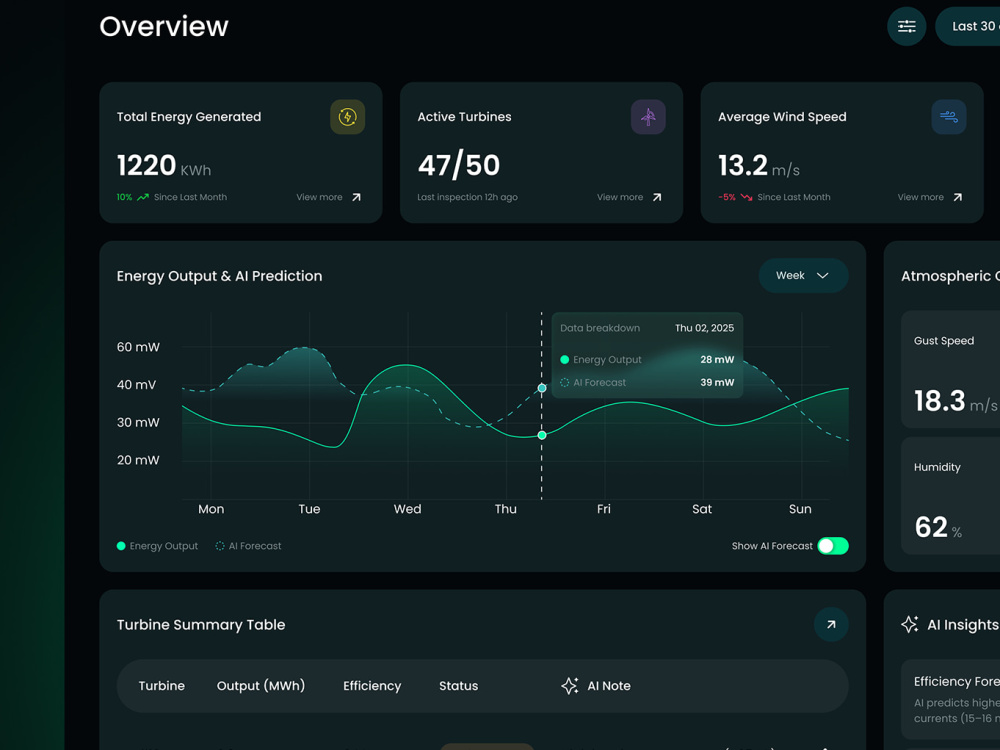Click 'Last inspection 12h ago' text

click(467, 197)
